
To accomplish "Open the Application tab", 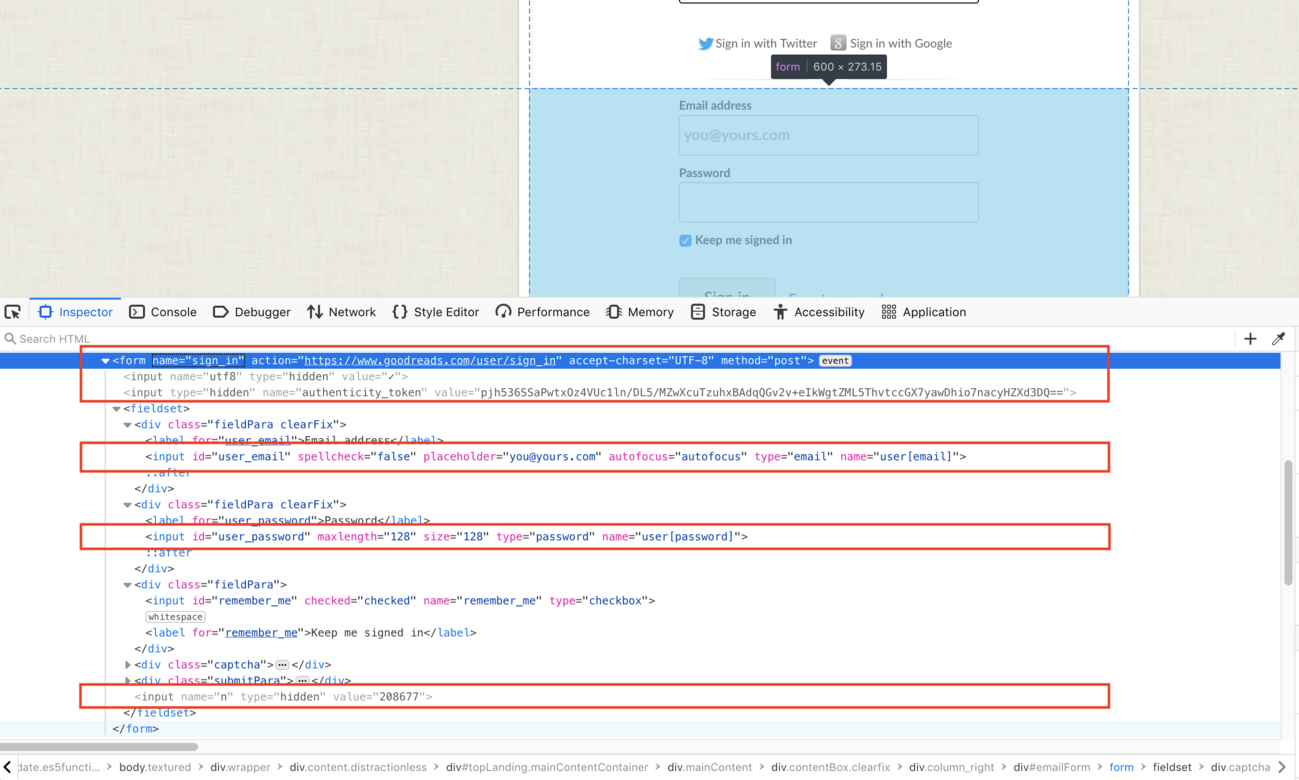I will [924, 312].
